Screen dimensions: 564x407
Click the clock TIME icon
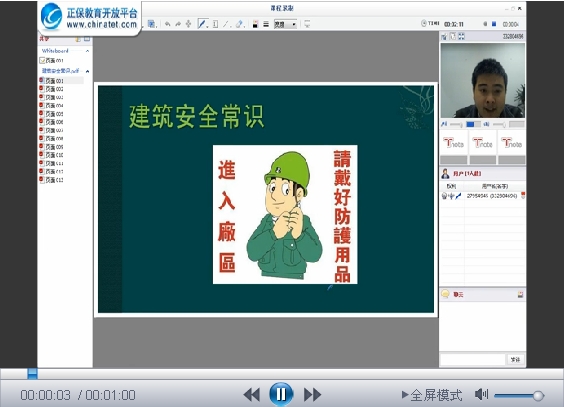[x=424, y=23]
